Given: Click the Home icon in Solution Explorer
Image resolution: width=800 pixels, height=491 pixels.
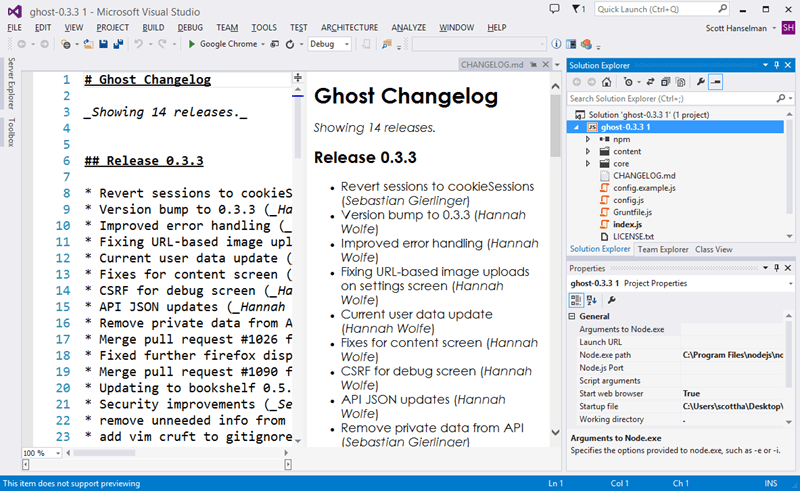Looking at the screenshot, I should pyautogui.click(x=608, y=82).
